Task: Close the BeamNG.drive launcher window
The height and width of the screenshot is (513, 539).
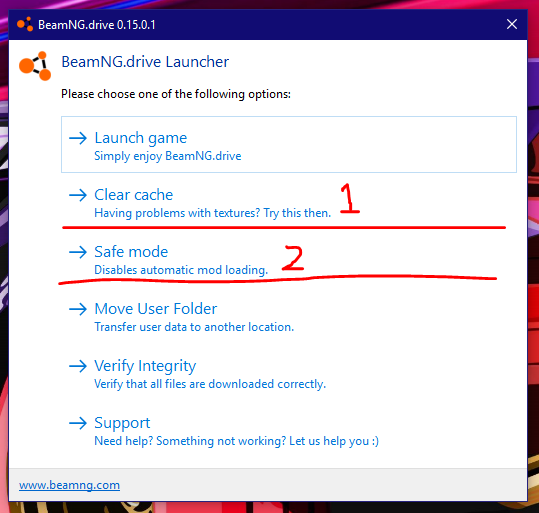Action: pos(512,24)
